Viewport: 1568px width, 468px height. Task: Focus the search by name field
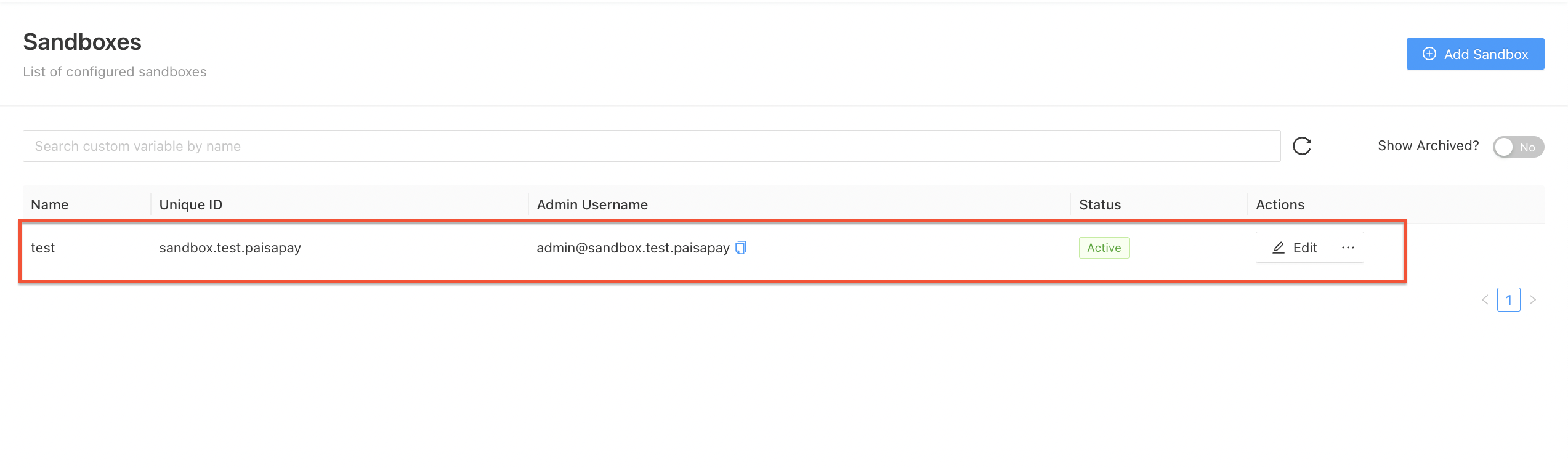(x=651, y=147)
